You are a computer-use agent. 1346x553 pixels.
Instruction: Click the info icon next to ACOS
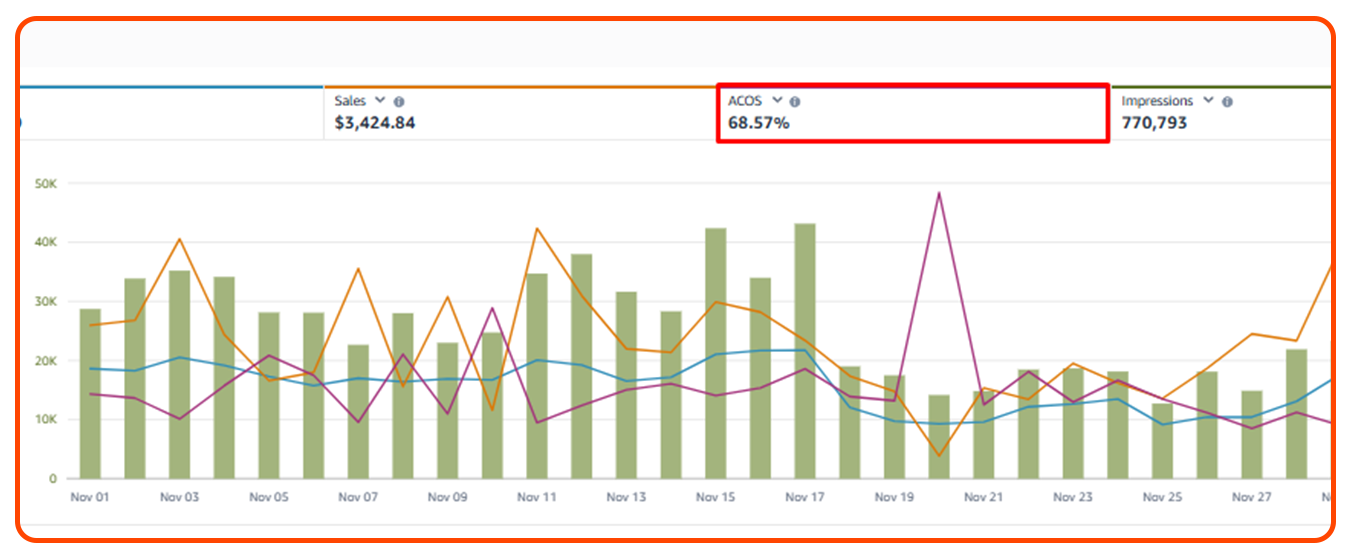[795, 101]
